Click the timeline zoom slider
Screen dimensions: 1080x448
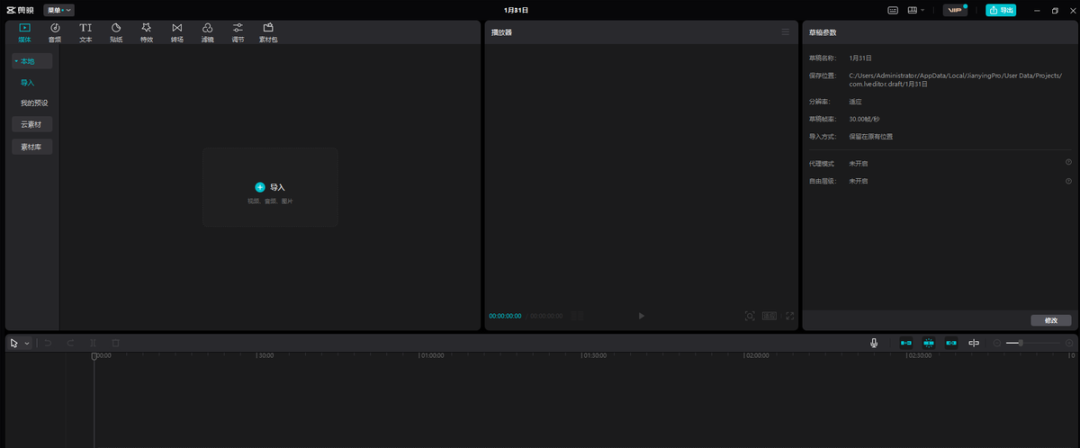pos(1032,343)
